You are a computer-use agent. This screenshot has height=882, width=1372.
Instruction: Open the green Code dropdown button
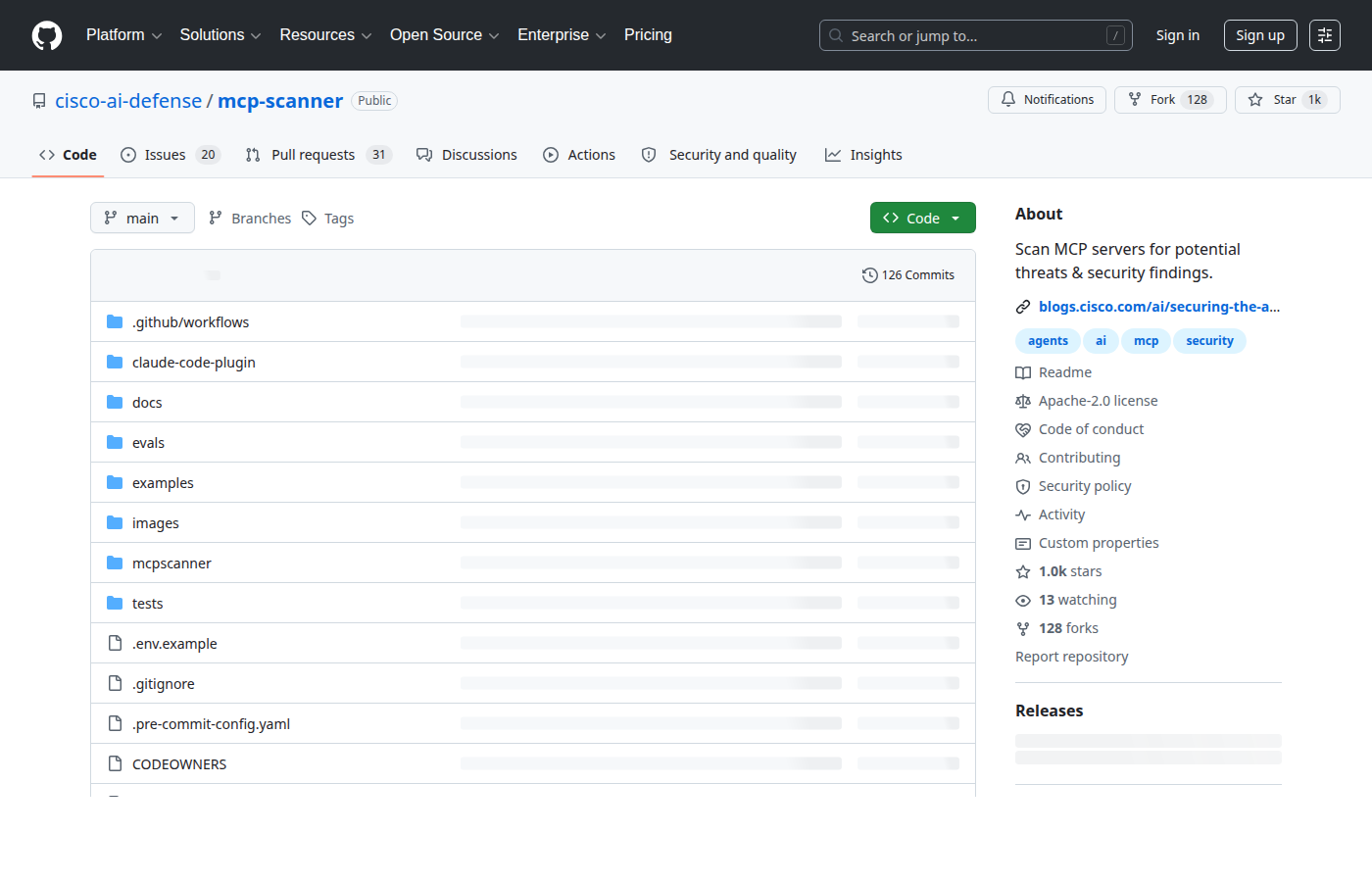[x=923, y=218]
